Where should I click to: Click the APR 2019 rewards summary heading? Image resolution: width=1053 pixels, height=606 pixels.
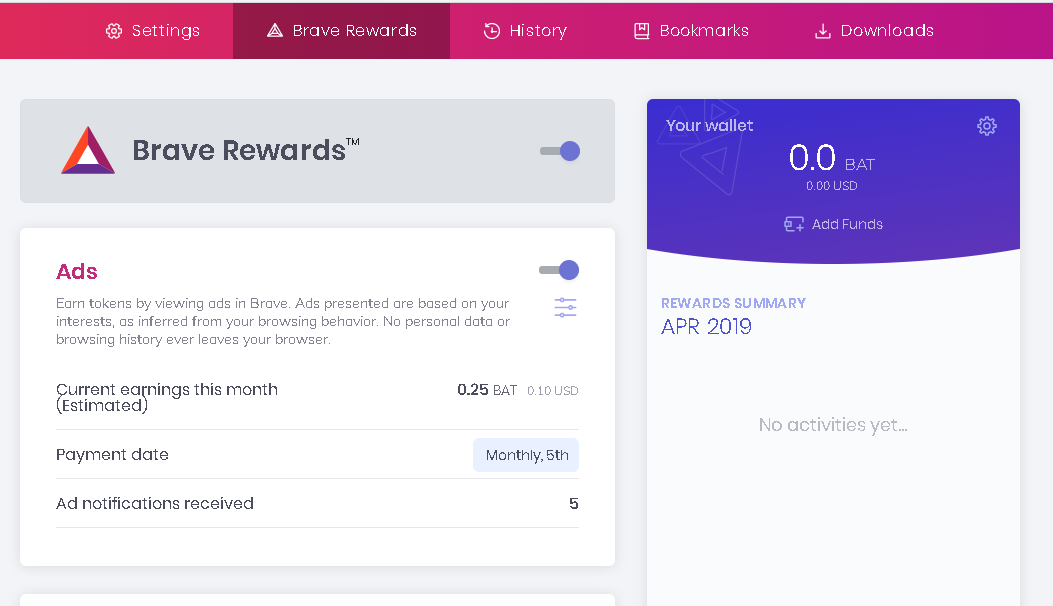coord(706,327)
